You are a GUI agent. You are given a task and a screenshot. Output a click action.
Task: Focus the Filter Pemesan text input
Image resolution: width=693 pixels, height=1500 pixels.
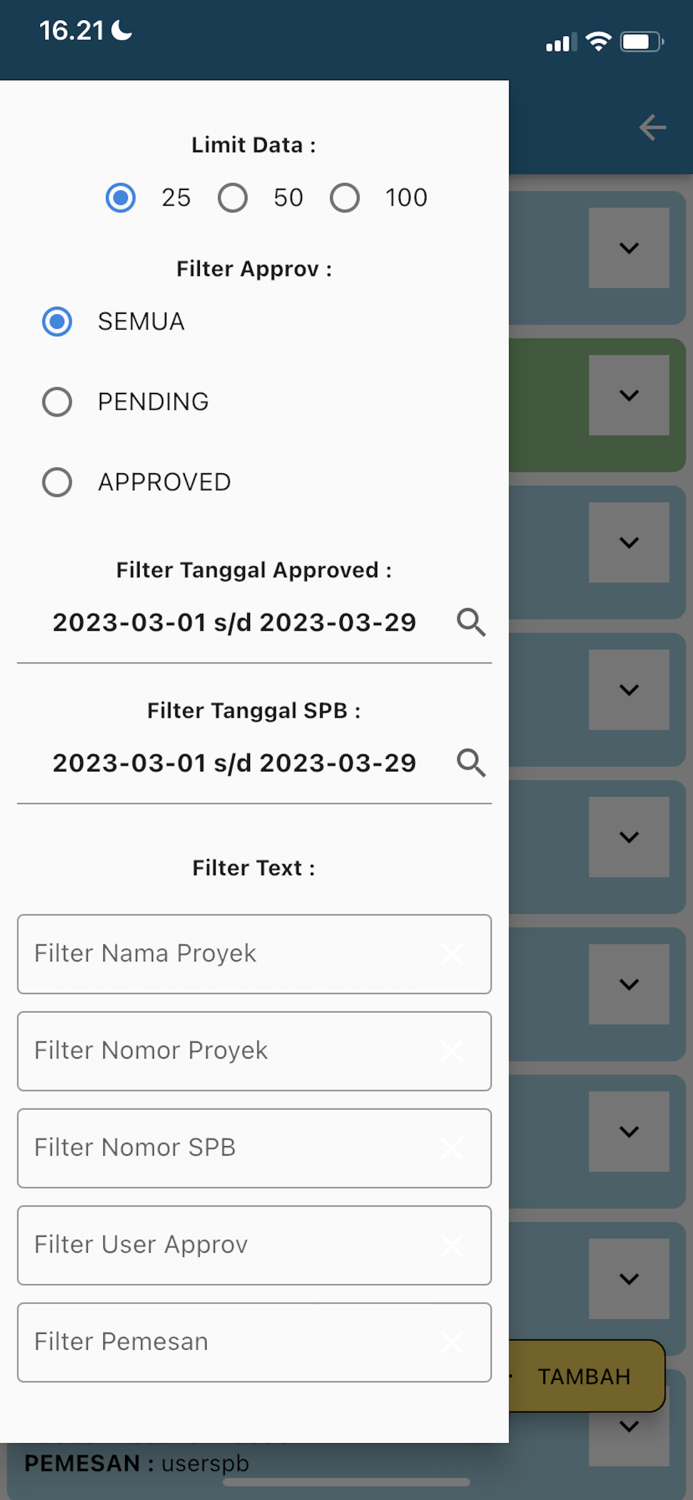pyautogui.click(x=225, y=1342)
